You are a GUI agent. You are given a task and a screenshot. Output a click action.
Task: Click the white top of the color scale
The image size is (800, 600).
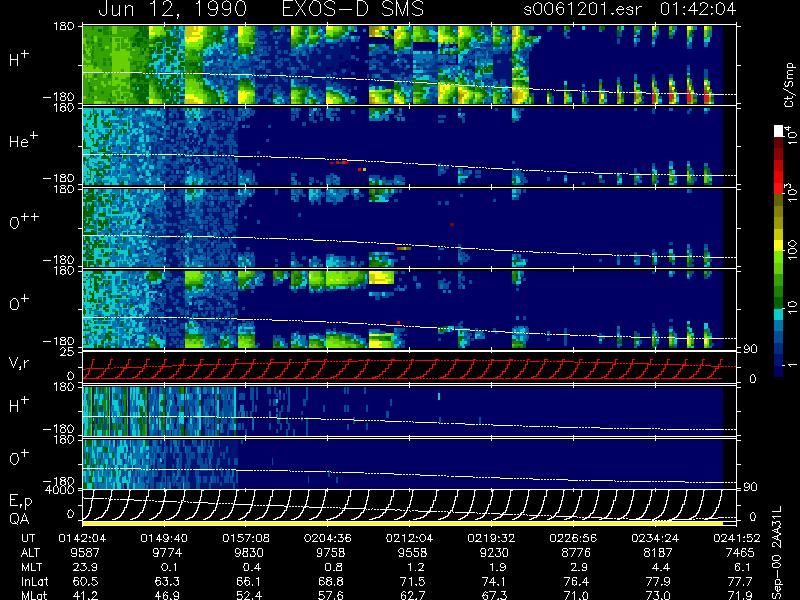[778, 131]
